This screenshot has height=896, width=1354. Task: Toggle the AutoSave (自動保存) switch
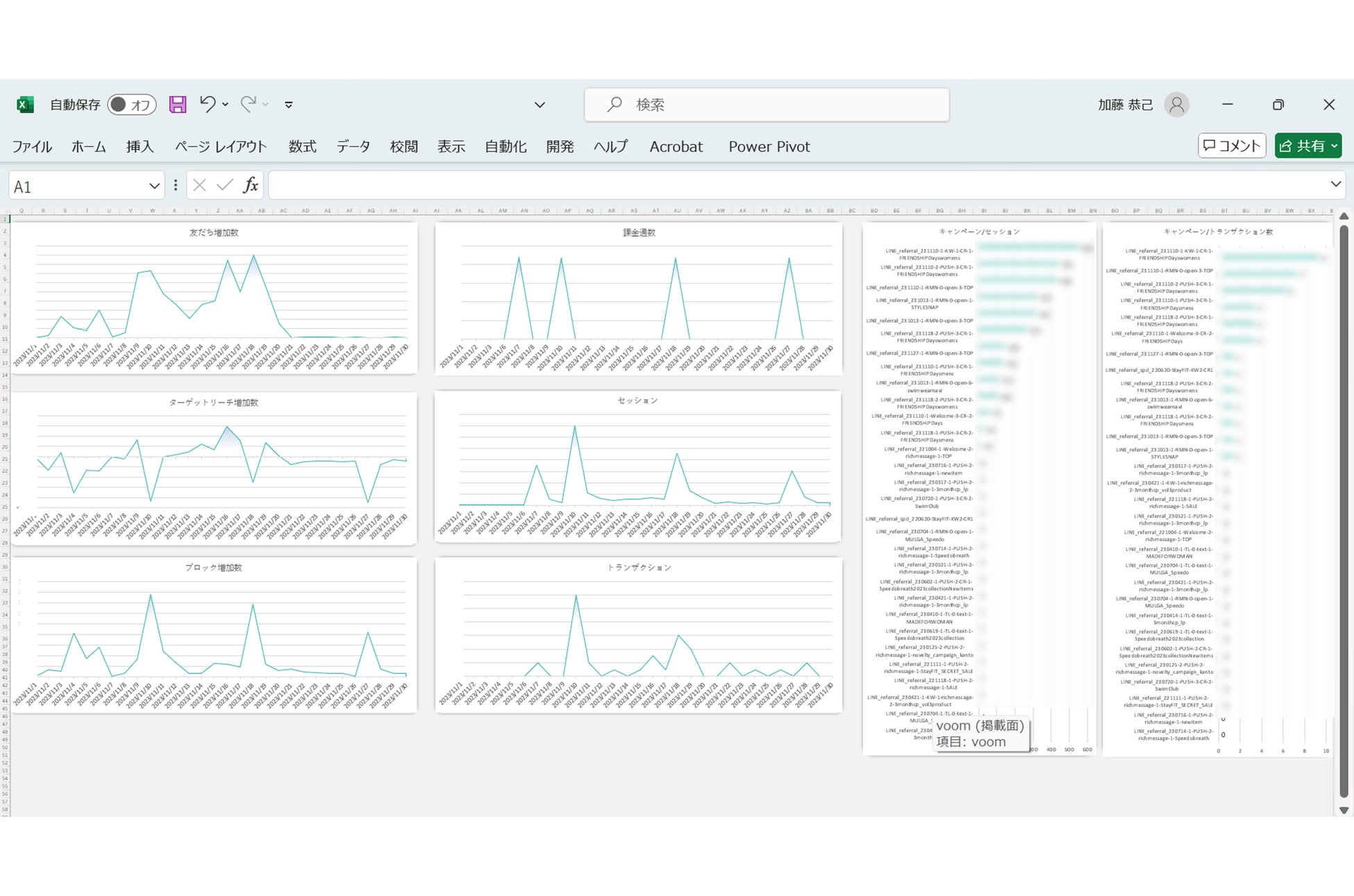131,105
